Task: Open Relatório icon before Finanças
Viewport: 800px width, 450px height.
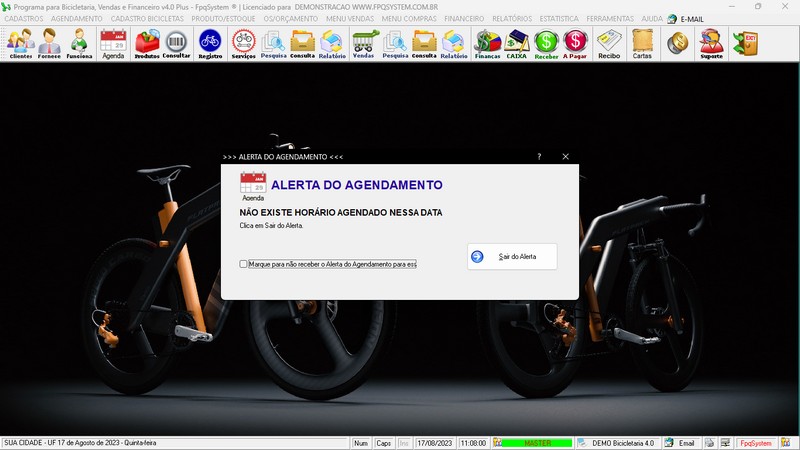Action: coord(454,44)
